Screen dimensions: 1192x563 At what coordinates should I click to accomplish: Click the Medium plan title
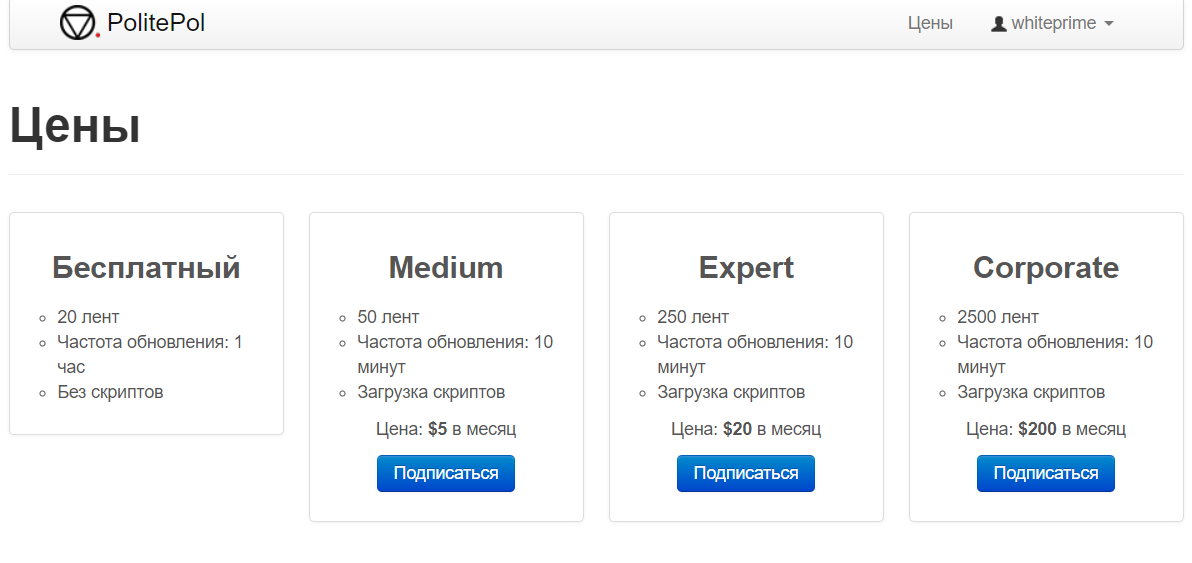446,268
